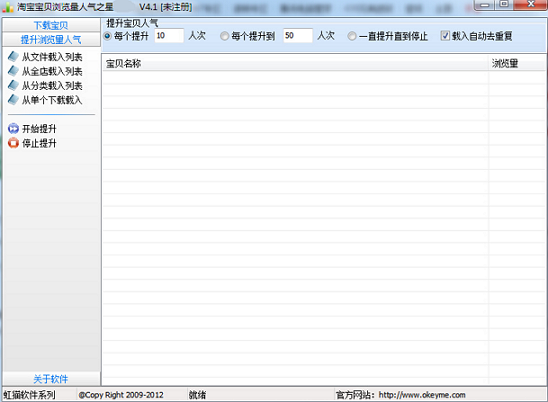This screenshot has height=402, width=548.
Task: Click the book icon beside 从文件载入列表
Action: (13, 57)
